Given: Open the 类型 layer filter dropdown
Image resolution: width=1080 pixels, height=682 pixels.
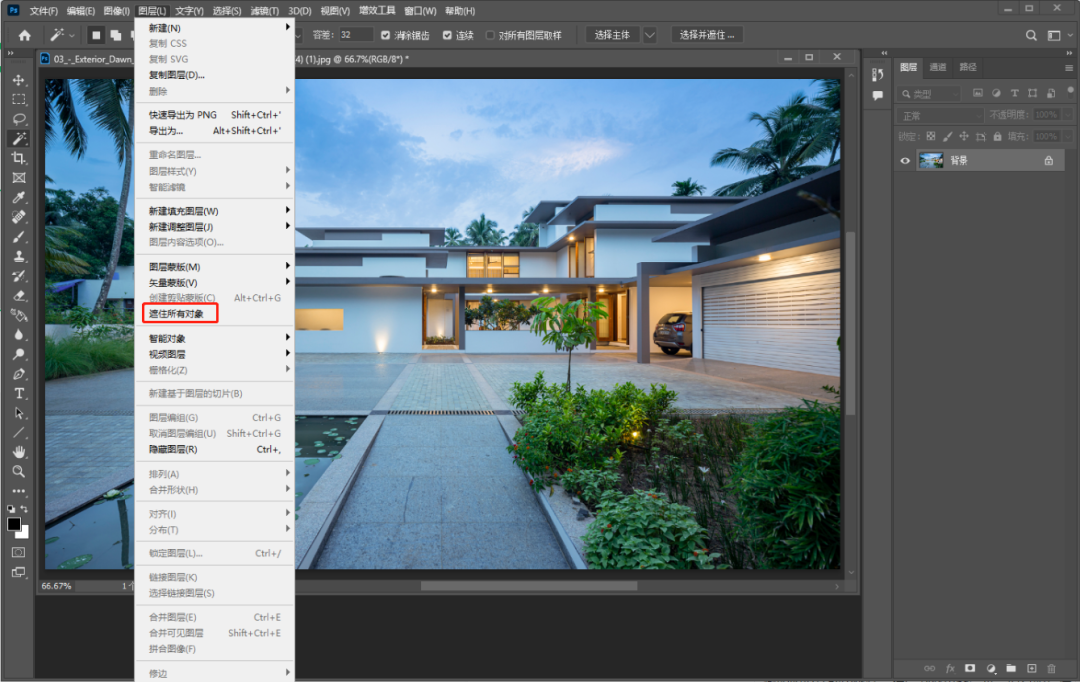Looking at the screenshot, I should point(930,94).
